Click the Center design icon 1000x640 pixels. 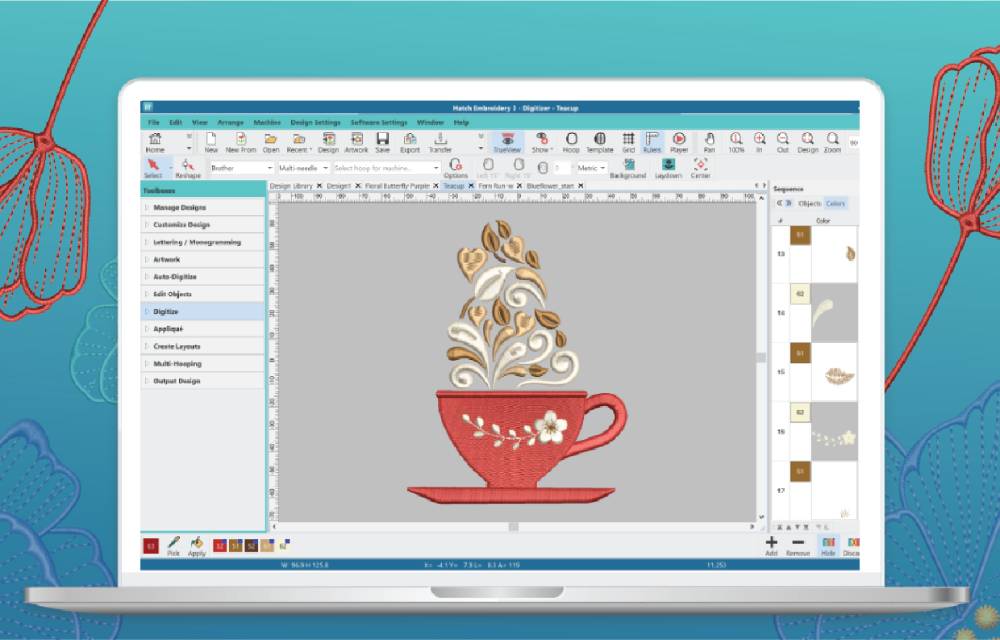pos(700,163)
